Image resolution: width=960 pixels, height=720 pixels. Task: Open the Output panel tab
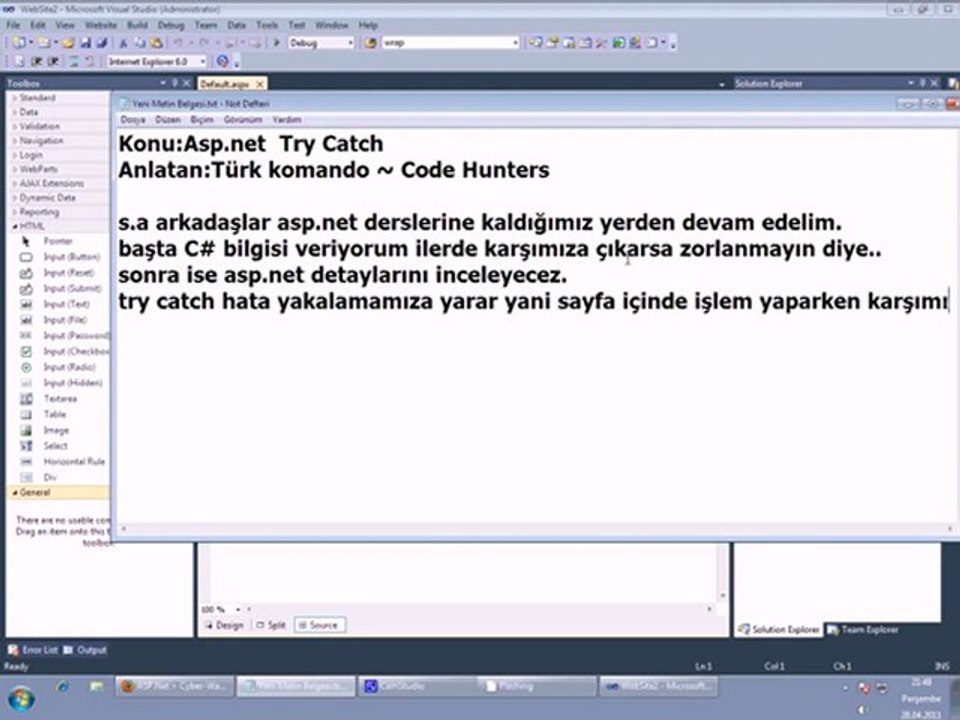point(85,650)
